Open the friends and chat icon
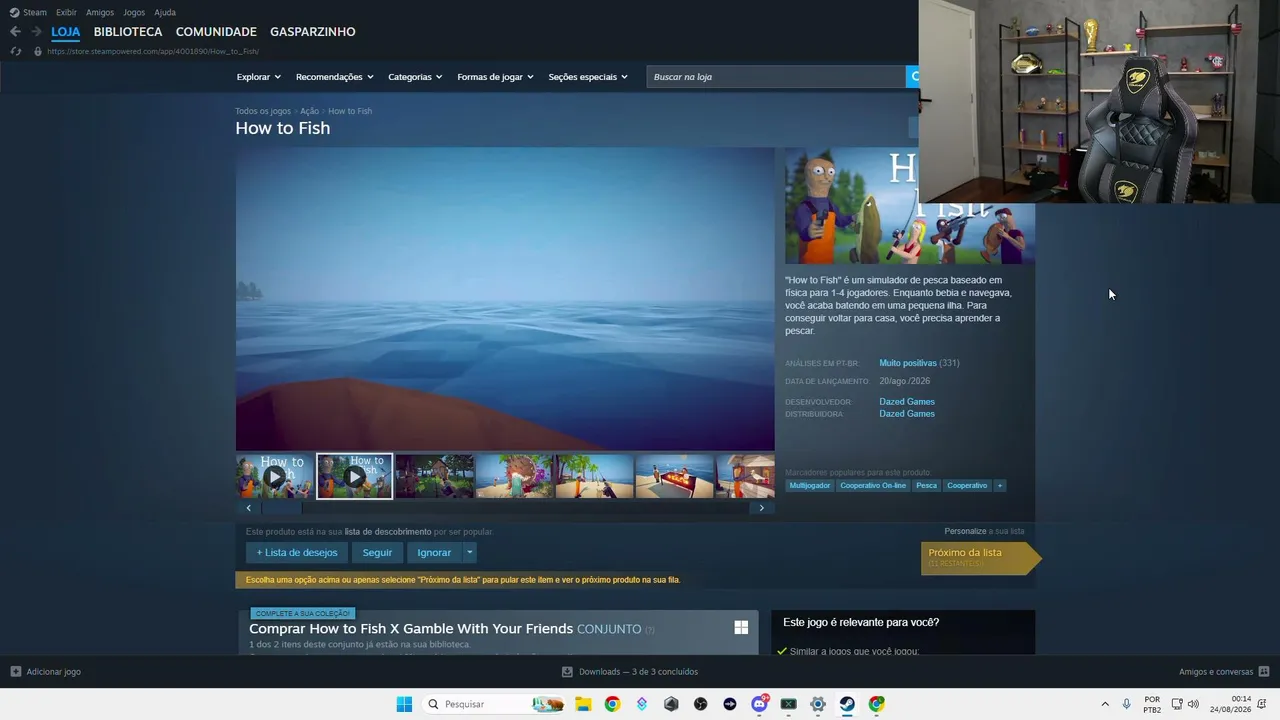 tap(1263, 672)
